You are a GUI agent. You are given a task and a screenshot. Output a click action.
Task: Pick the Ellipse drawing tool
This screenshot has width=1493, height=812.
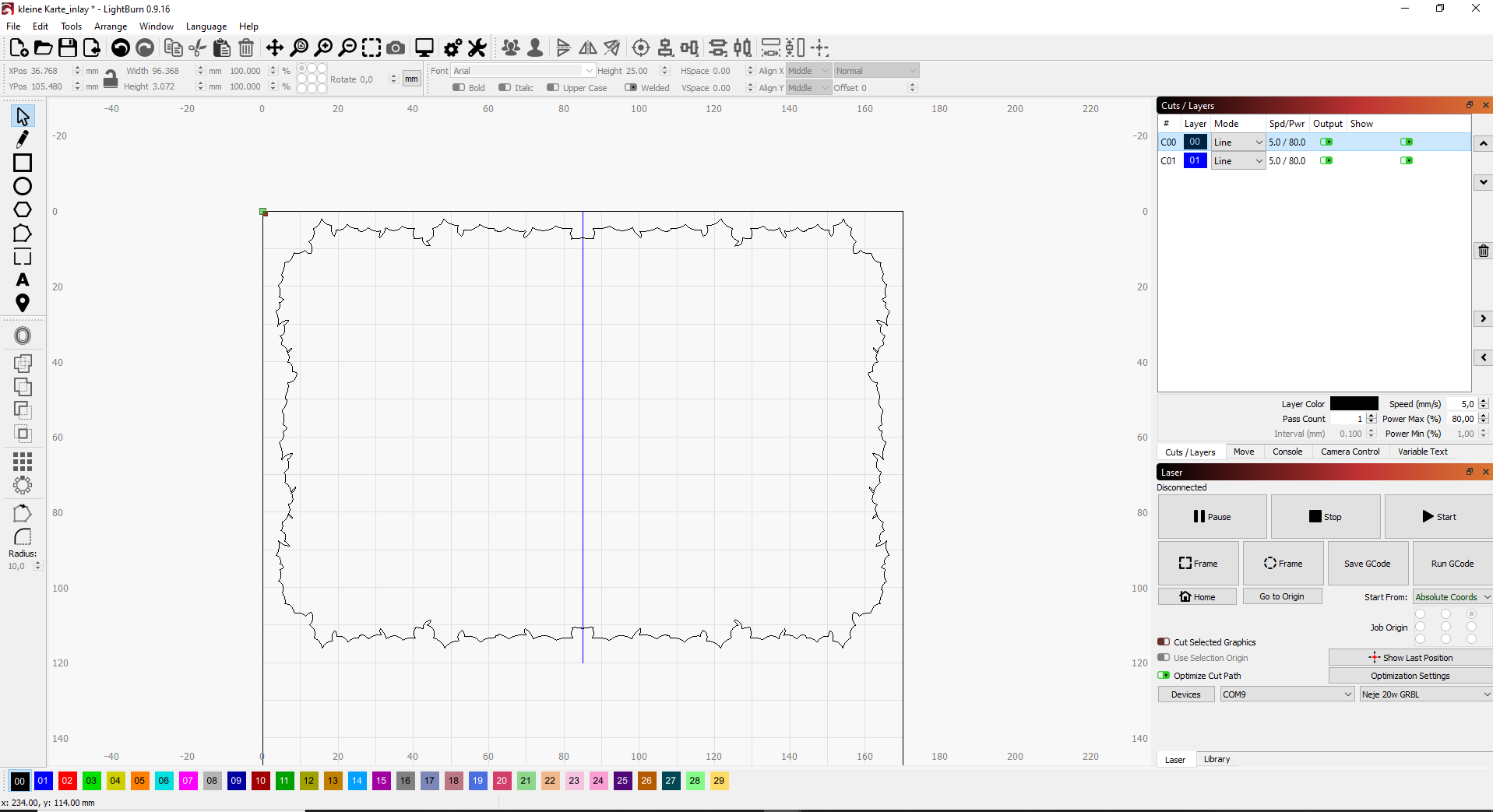coord(23,186)
